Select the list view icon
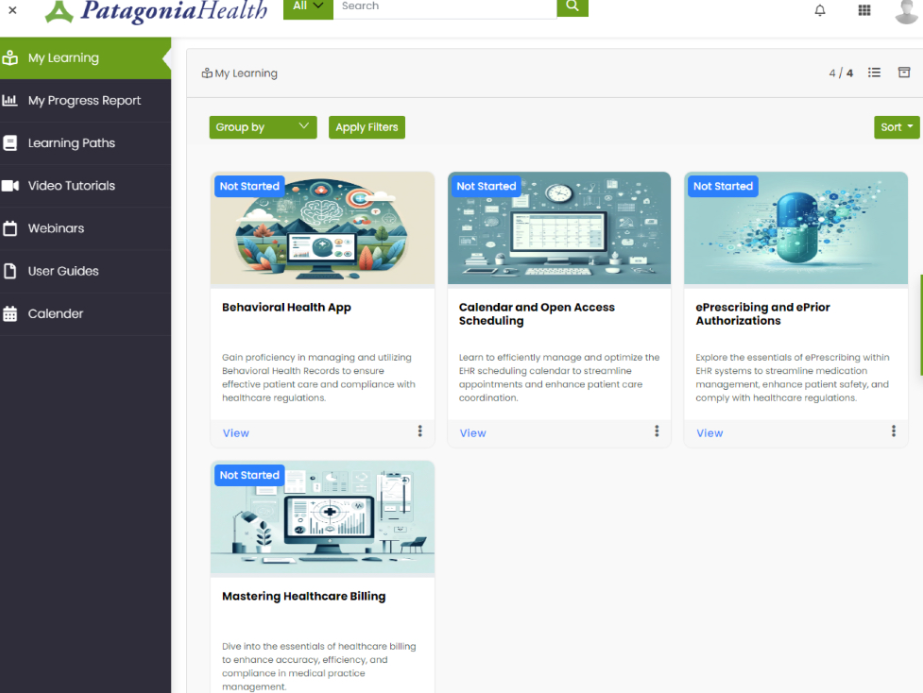Screen dimensions: 923x693 (873, 72)
